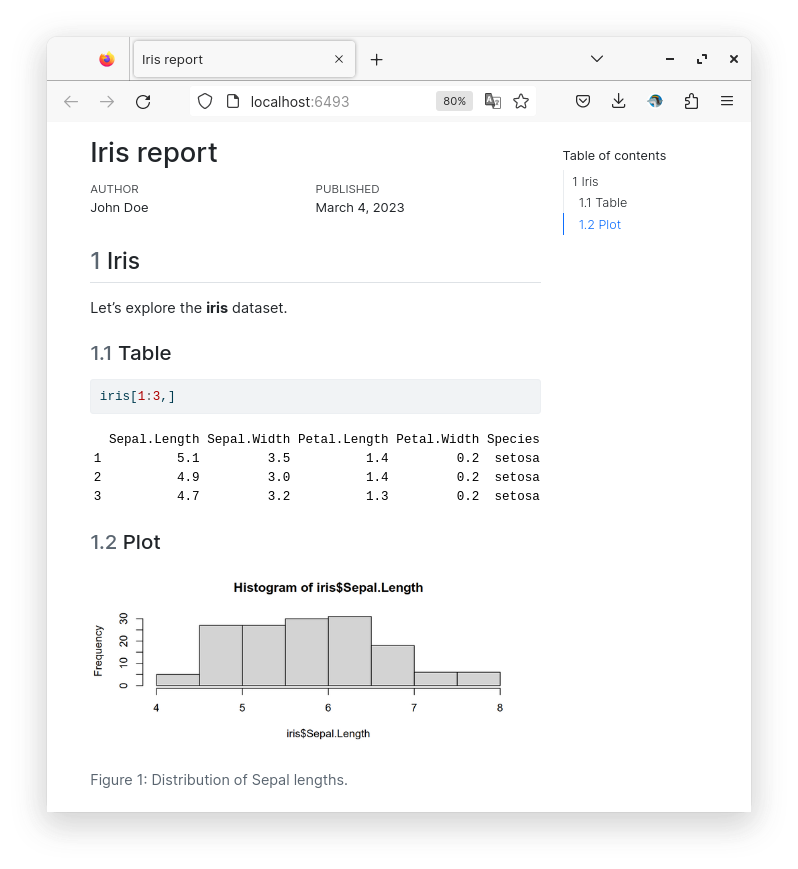The width and height of the screenshot is (798, 869).
Task: Click the translate page icon
Action: click(x=493, y=101)
